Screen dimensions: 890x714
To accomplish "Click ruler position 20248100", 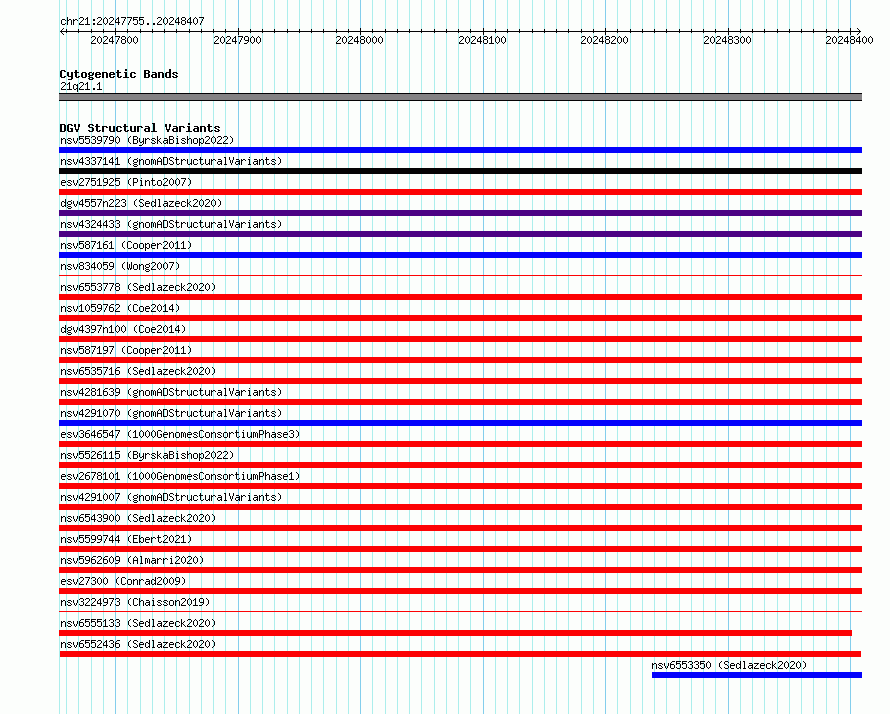I will point(482,40).
